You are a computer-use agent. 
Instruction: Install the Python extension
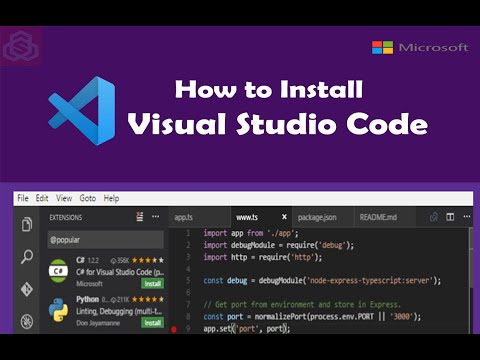tap(153, 323)
